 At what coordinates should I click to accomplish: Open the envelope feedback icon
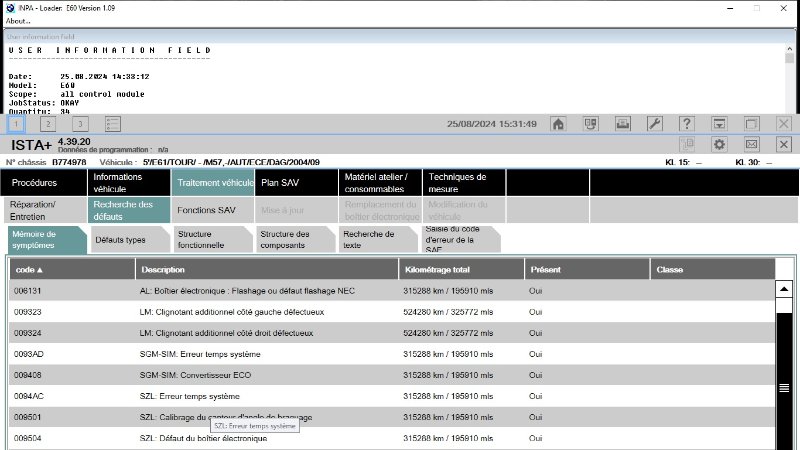click(x=751, y=145)
